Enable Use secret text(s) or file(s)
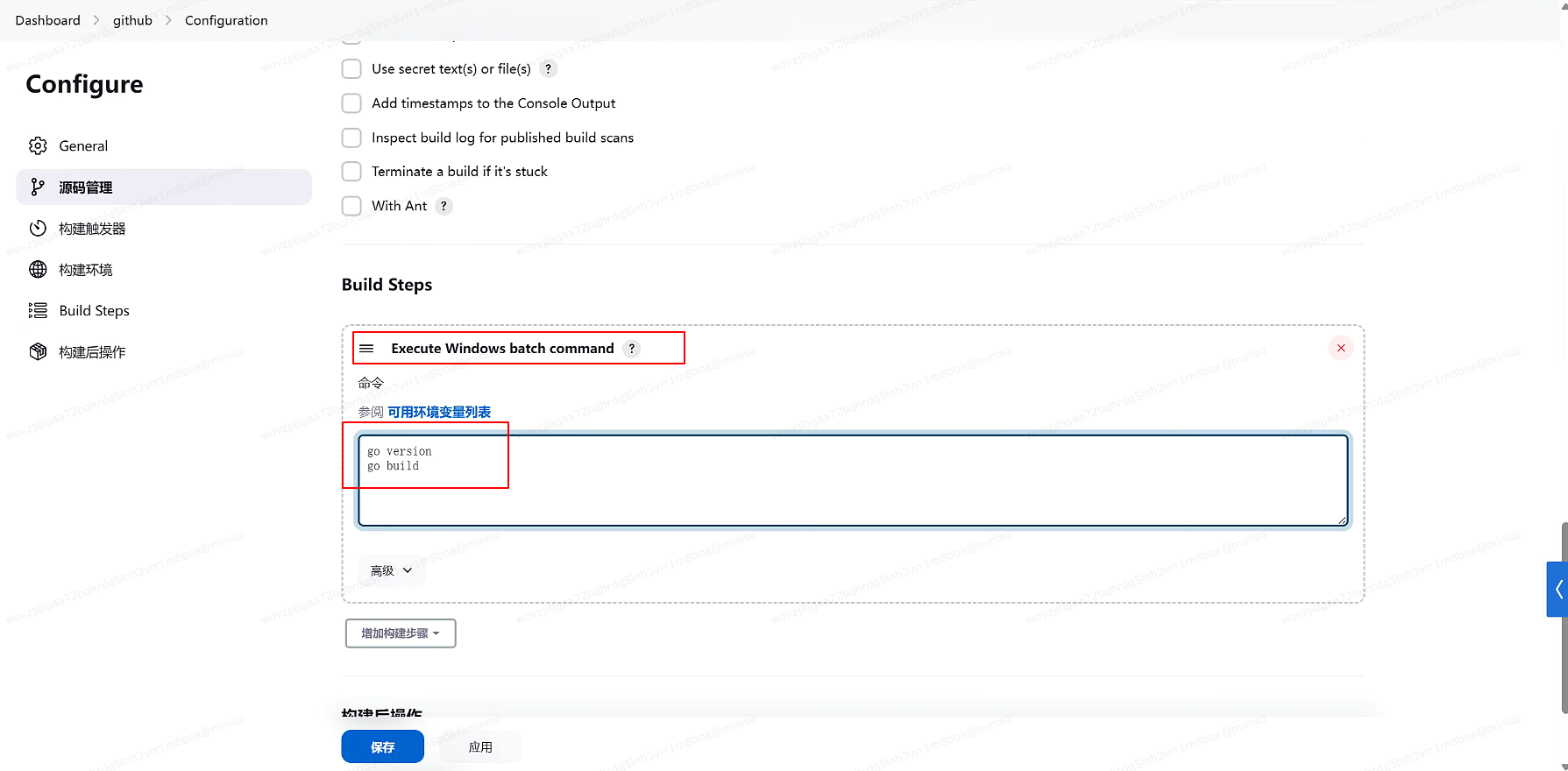Viewport: 1568px width, 771px height. click(351, 68)
